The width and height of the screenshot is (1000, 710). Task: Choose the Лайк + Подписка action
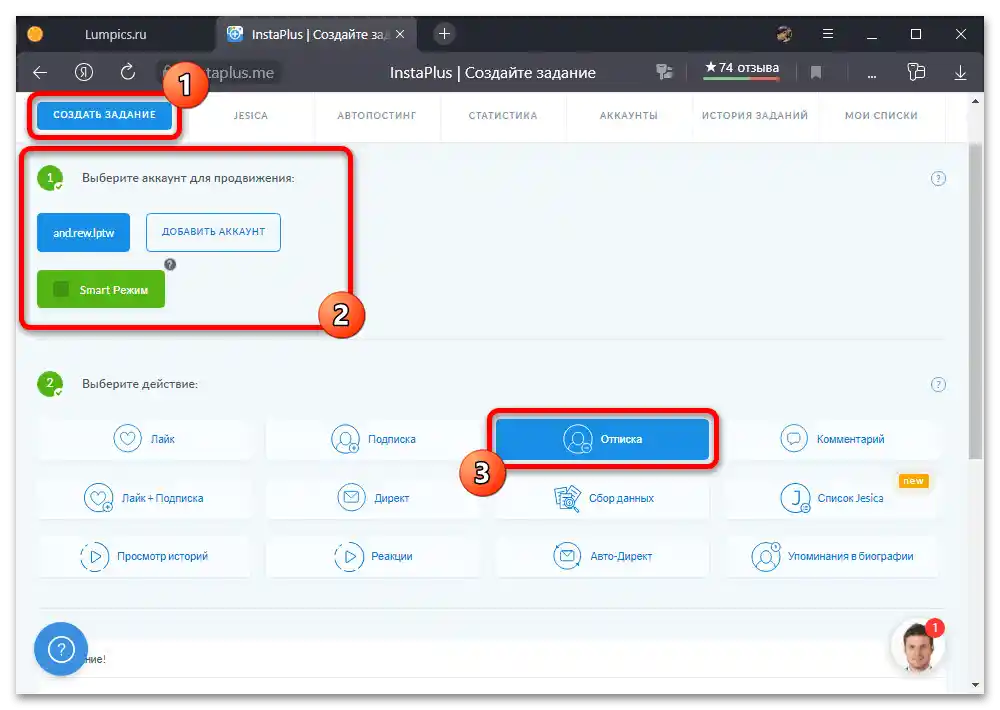144,498
